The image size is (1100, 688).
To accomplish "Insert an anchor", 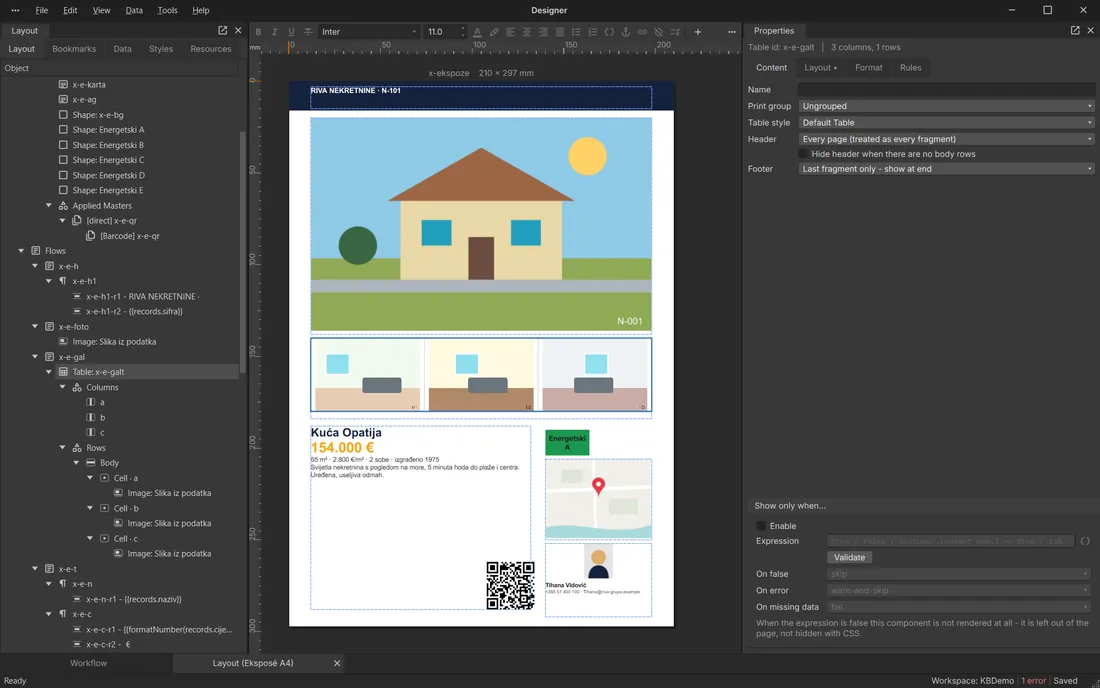I will click(x=626, y=32).
